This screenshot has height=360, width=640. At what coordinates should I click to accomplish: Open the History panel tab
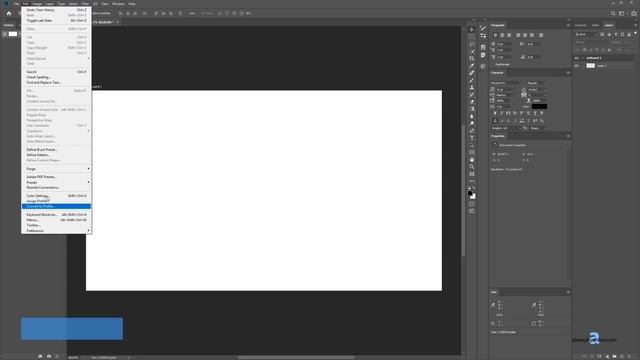tap(9, 25)
